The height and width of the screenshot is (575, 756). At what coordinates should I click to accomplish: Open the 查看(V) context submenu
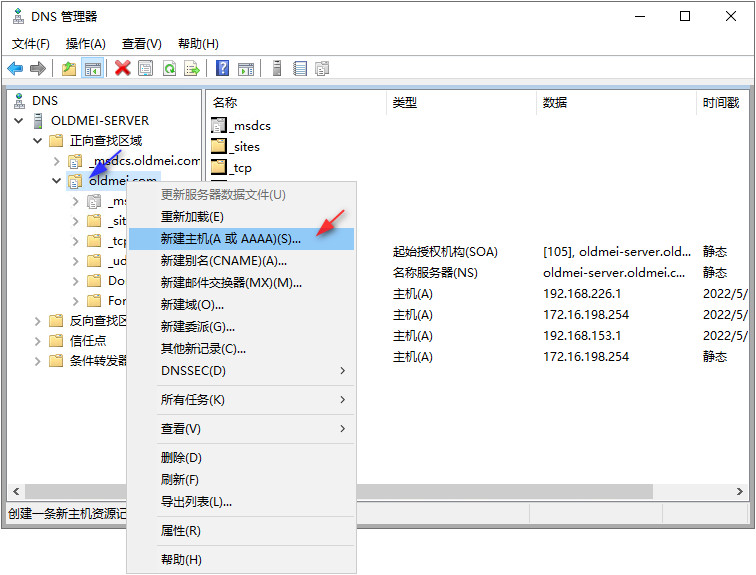241,428
